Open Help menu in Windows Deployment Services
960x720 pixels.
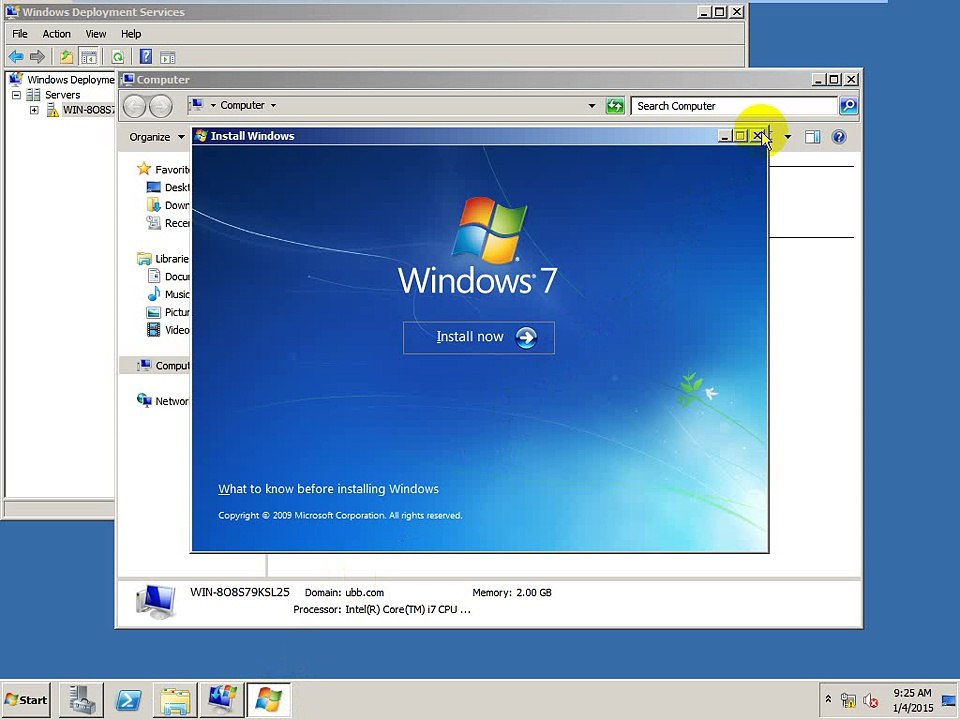(x=131, y=34)
